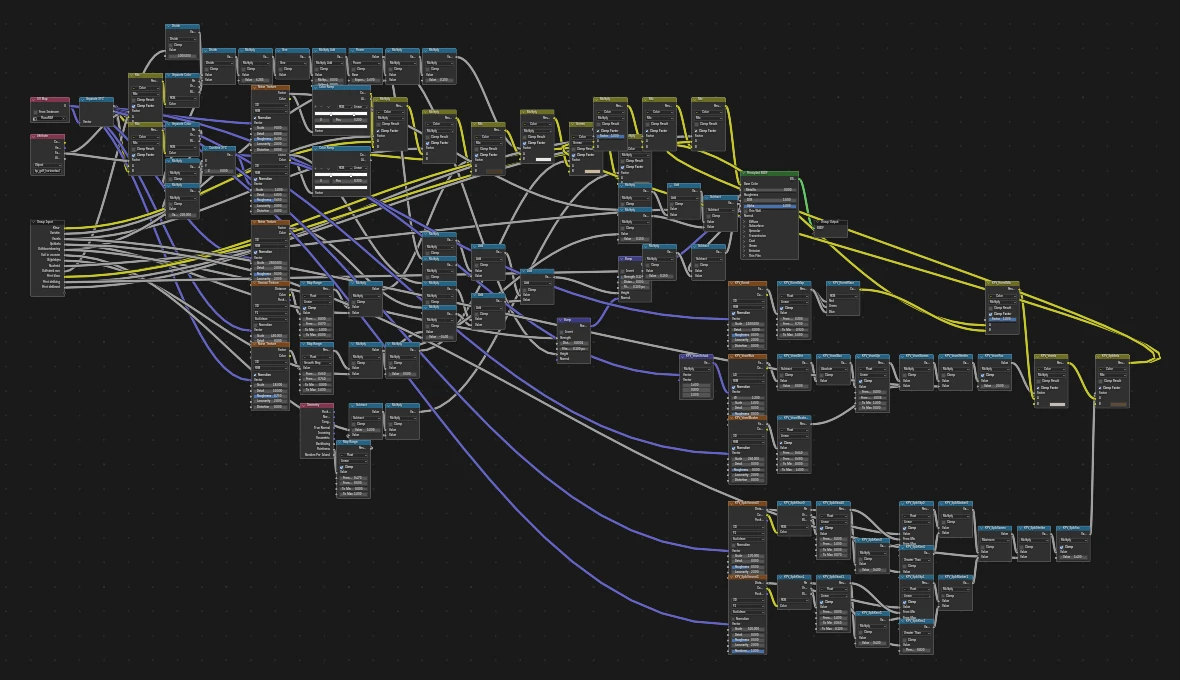Toggle Clamp Factor checkbox in Screen mix node
This screenshot has height=680, width=1180.
573,156
